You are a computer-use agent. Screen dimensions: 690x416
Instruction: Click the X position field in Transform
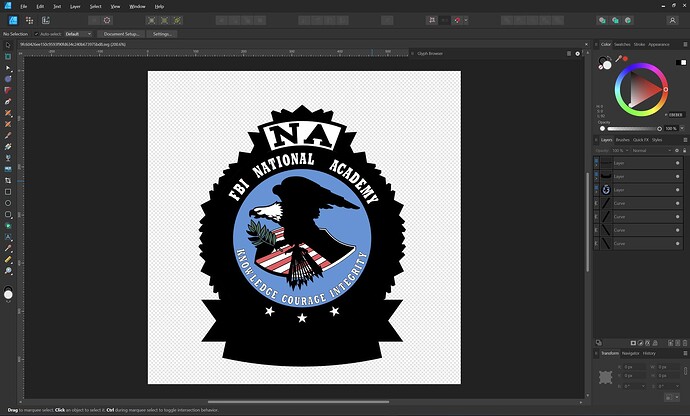coord(632,367)
